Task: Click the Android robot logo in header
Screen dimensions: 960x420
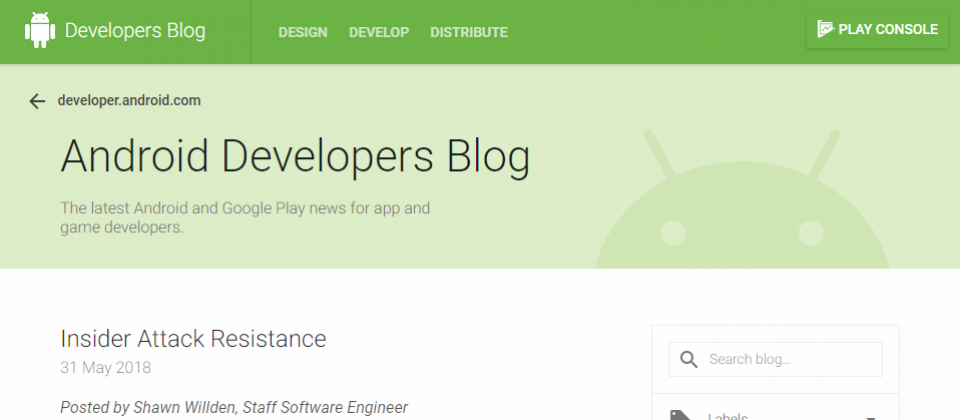Action: (40, 31)
